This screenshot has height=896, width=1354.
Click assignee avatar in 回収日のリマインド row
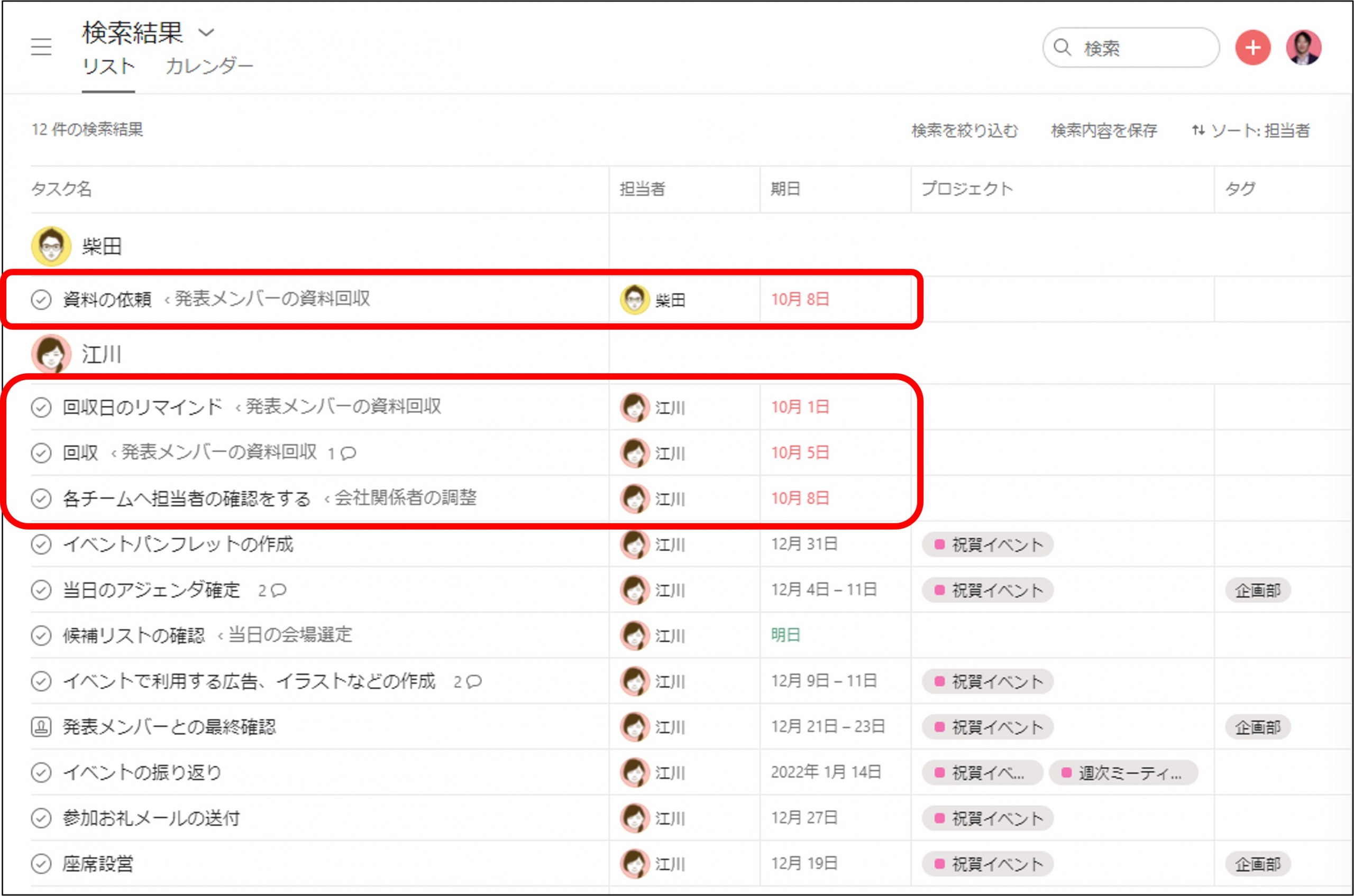(635, 407)
